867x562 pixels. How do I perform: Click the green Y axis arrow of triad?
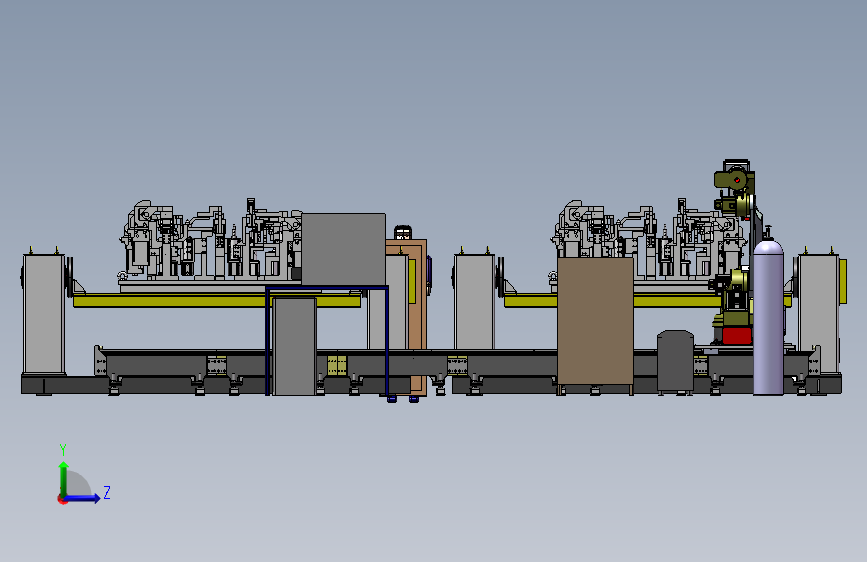64,479
